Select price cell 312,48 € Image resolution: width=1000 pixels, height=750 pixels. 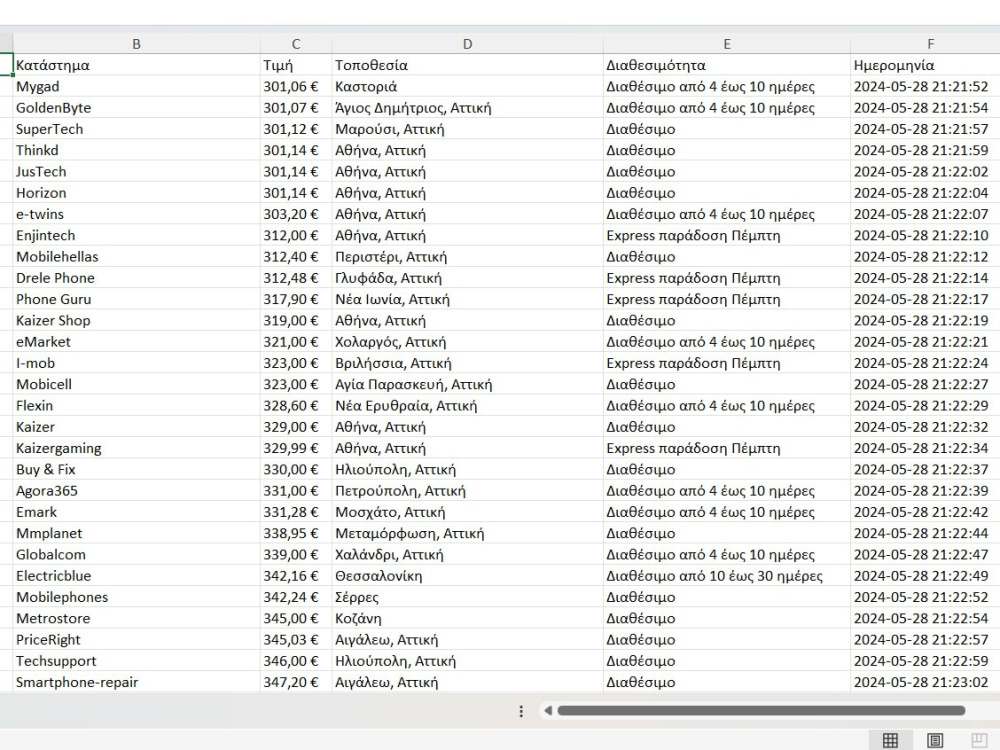[296, 278]
